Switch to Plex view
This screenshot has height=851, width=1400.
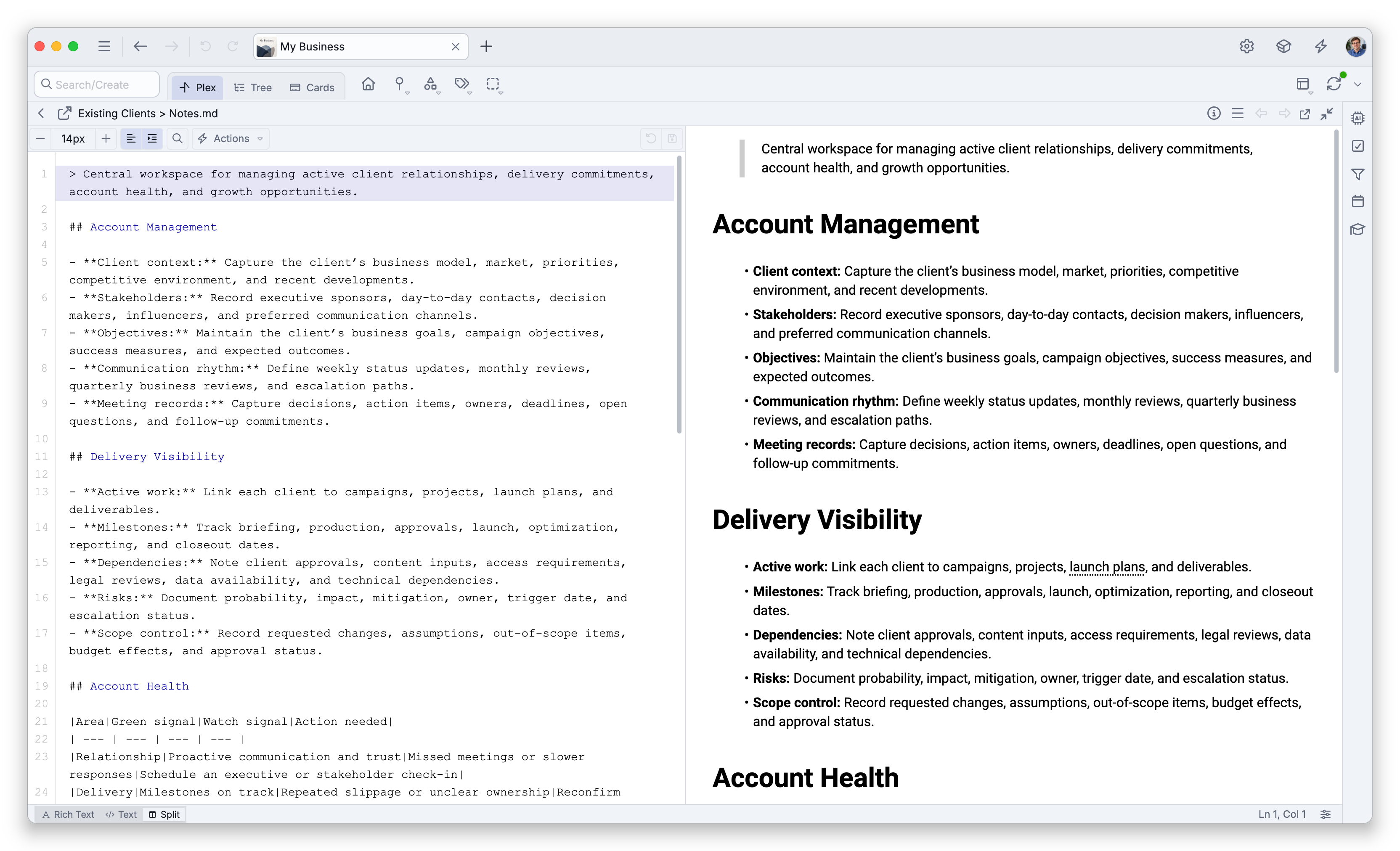(x=197, y=87)
